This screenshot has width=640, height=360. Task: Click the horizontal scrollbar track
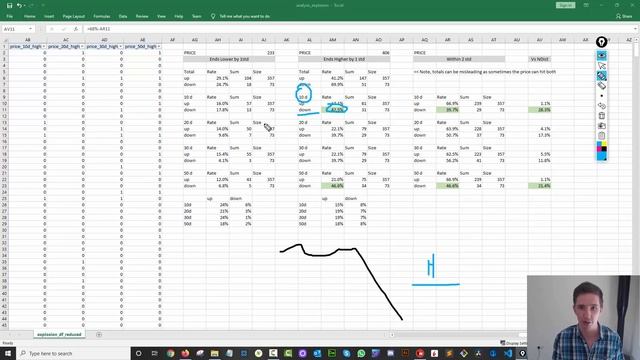pos(457,335)
